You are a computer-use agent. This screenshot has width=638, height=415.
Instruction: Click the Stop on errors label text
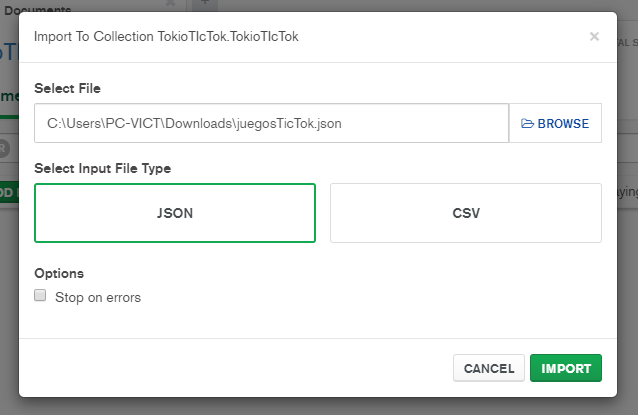pyautogui.click(x=98, y=297)
